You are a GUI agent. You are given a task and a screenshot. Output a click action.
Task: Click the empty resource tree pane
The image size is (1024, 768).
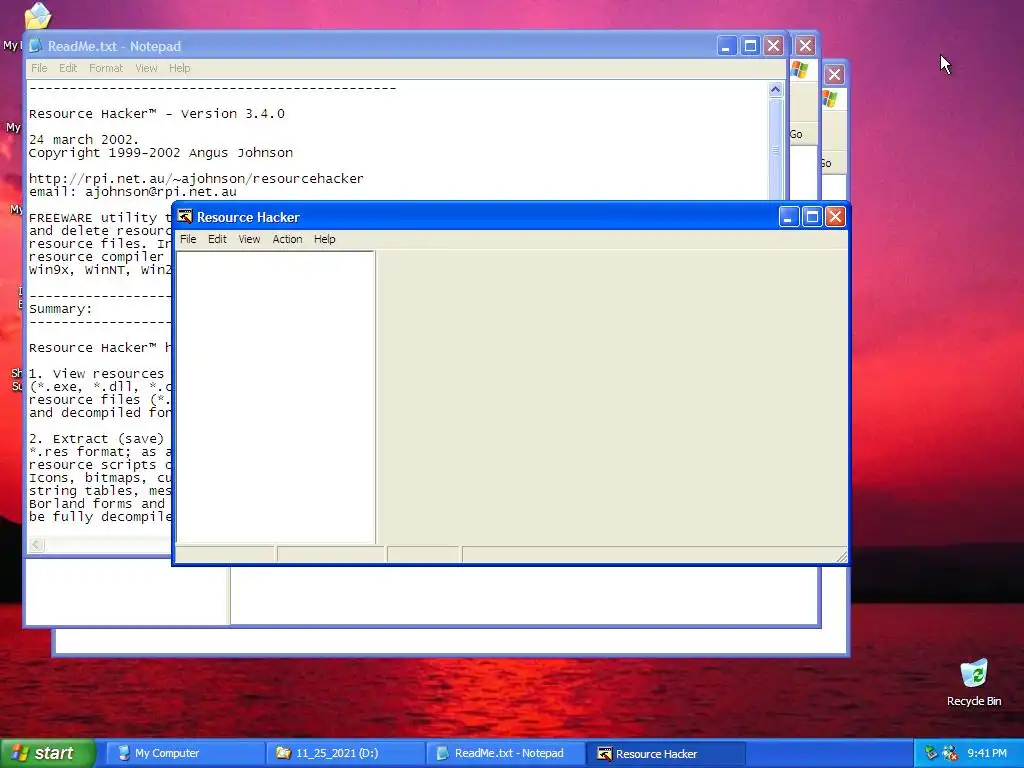tap(276, 396)
